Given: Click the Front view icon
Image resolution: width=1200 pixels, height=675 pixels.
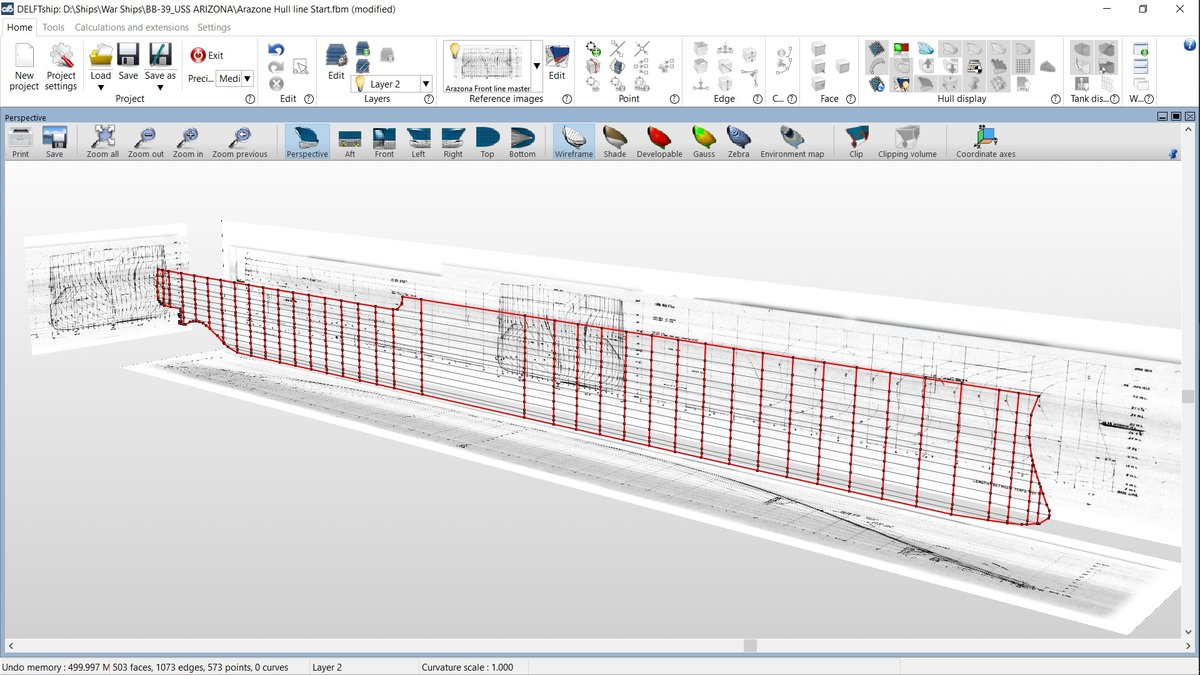Looking at the screenshot, I should 384,142.
